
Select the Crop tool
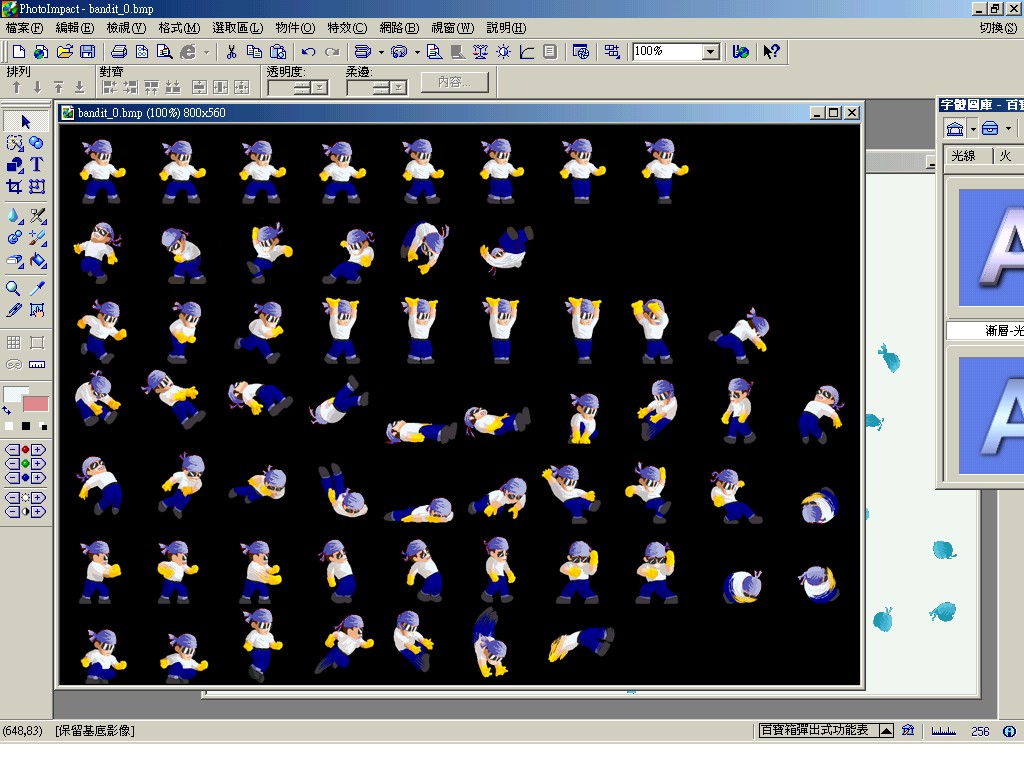pos(14,187)
